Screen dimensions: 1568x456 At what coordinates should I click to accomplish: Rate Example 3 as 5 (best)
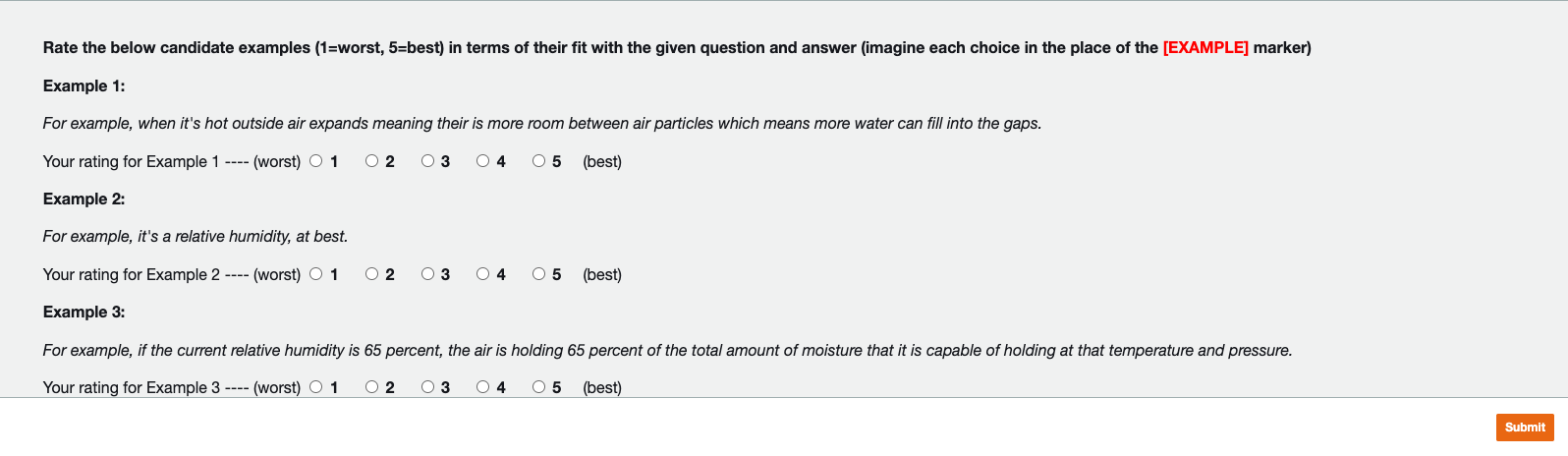coord(539,387)
